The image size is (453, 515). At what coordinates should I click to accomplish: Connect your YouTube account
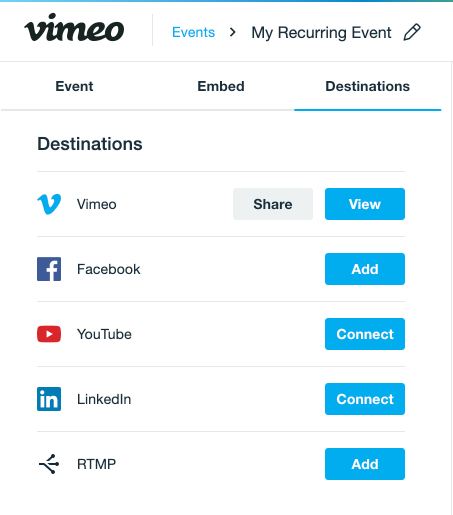click(x=365, y=334)
